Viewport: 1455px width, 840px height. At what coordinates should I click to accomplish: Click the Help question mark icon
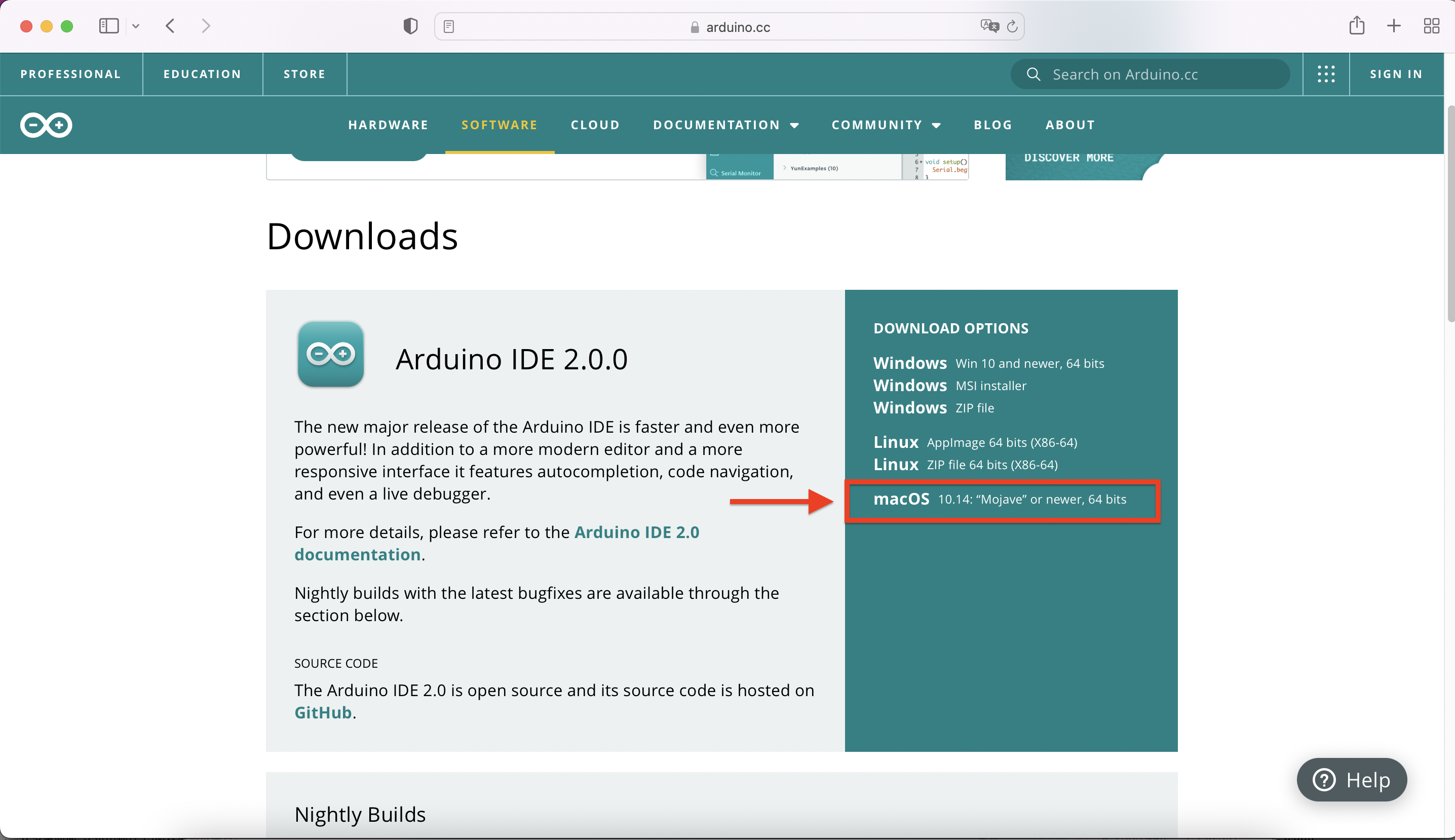tap(1323, 780)
